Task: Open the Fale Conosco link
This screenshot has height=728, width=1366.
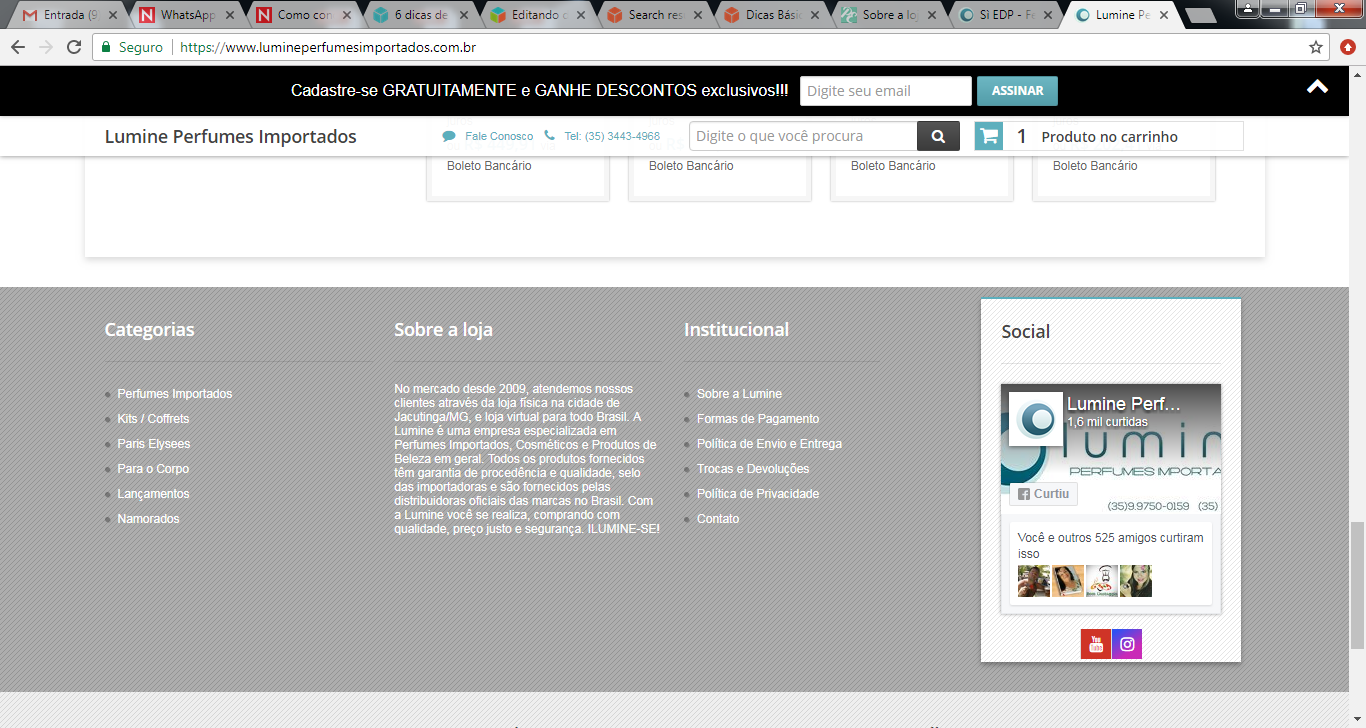Action: [x=499, y=136]
